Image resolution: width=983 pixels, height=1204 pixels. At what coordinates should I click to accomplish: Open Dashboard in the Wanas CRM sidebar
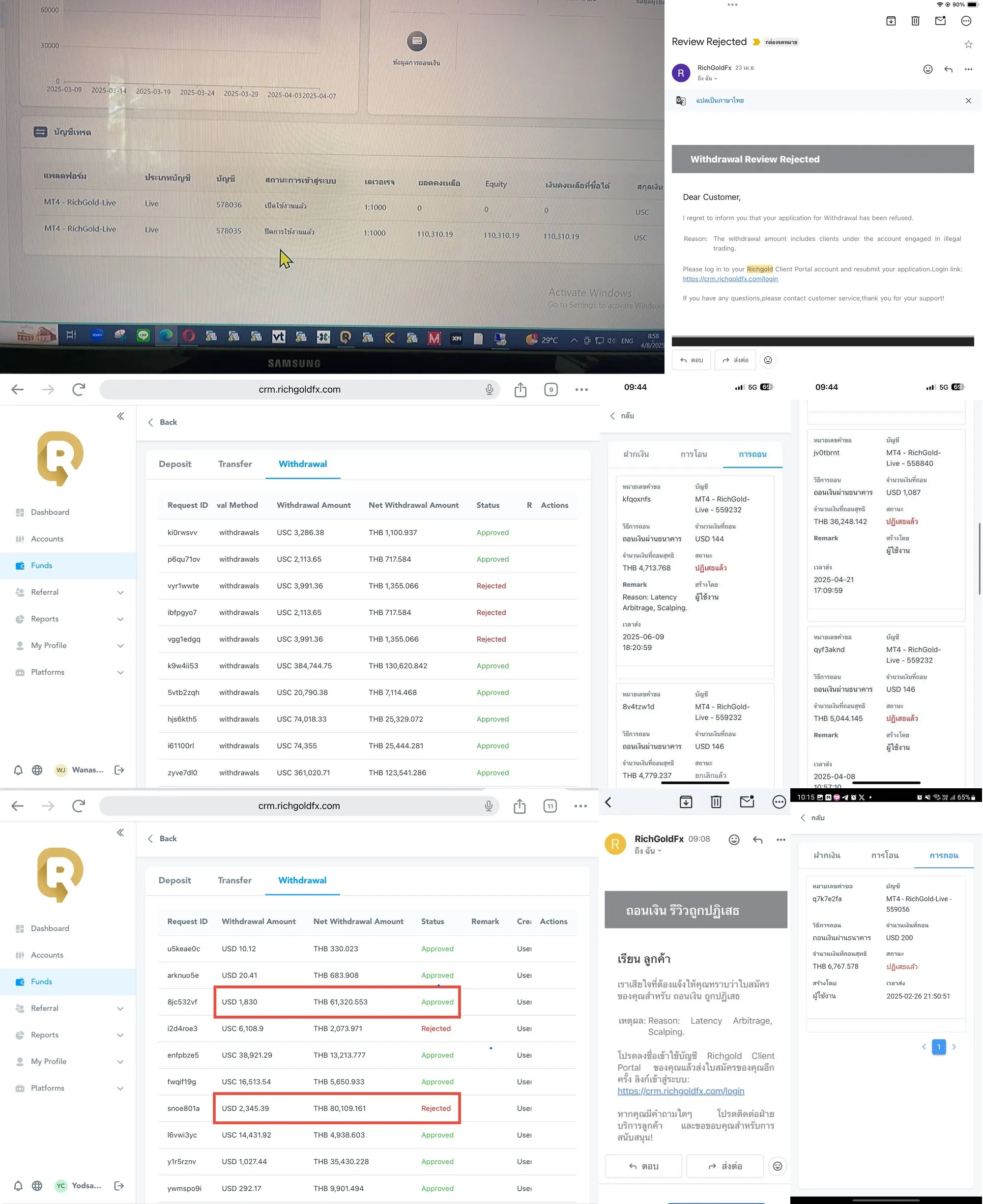(x=50, y=512)
